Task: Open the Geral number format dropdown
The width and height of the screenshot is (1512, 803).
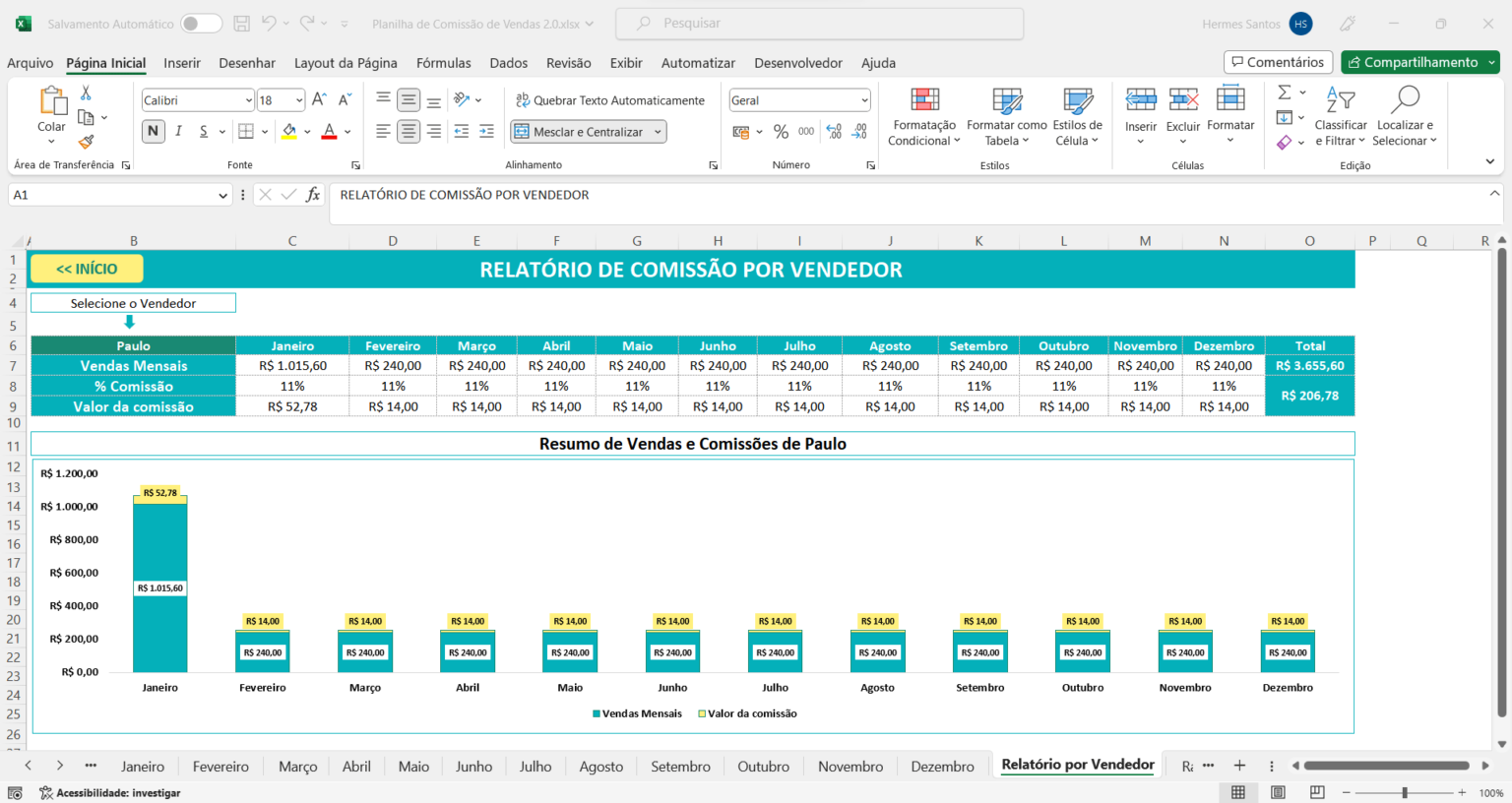Action: tap(799, 100)
